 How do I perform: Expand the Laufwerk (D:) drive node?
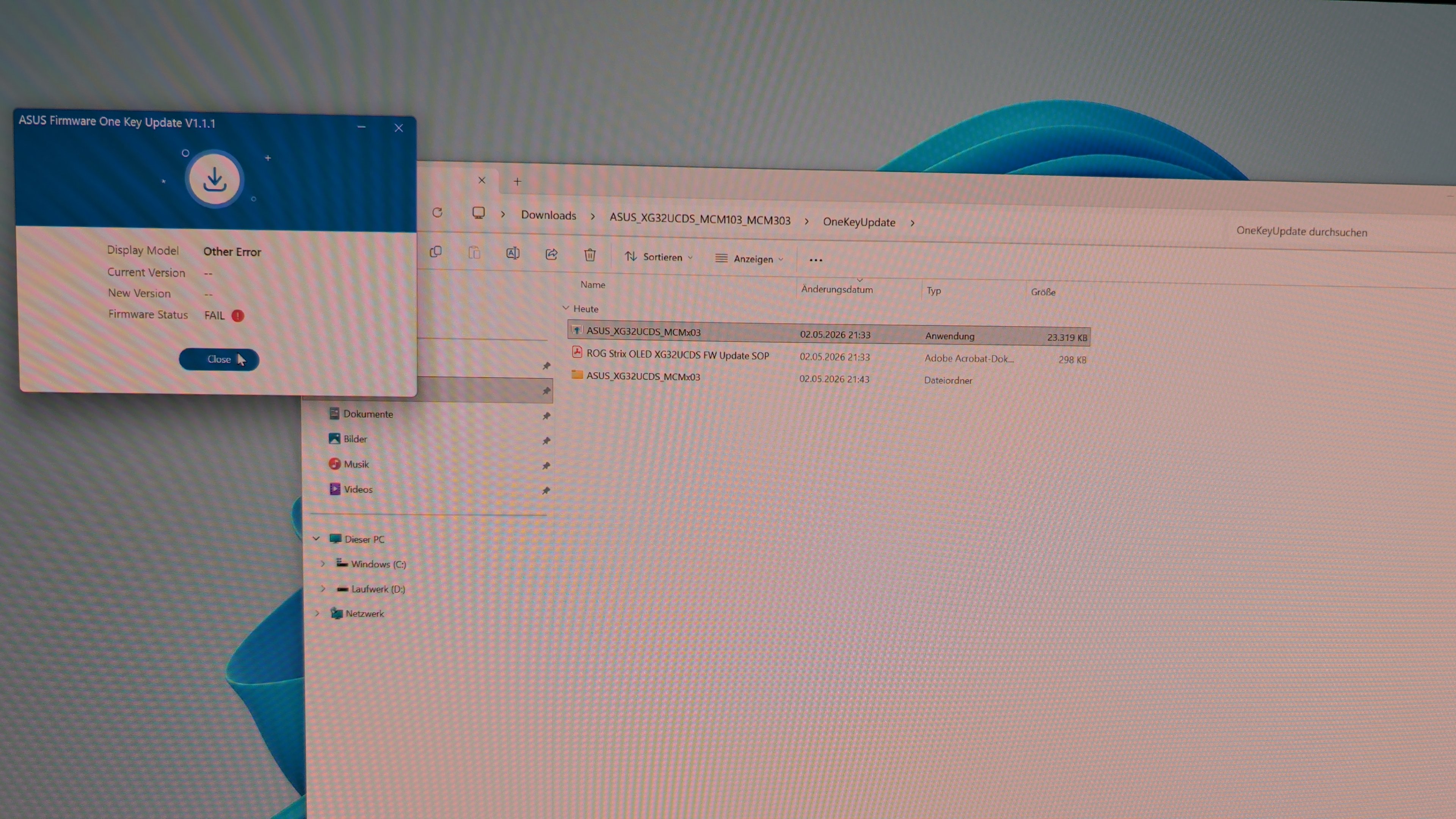tap(323, 588)
